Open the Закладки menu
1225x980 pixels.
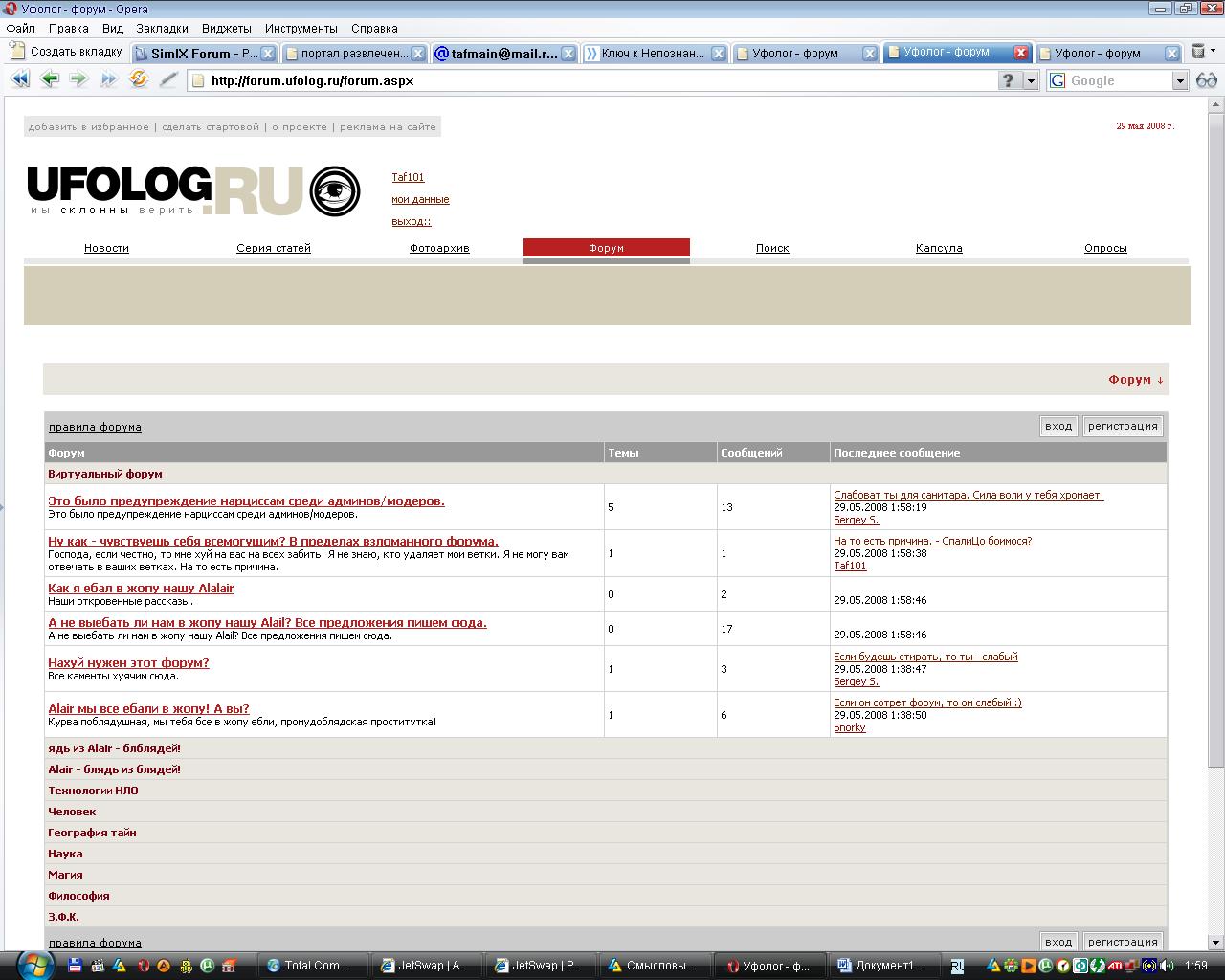[162, 29]
